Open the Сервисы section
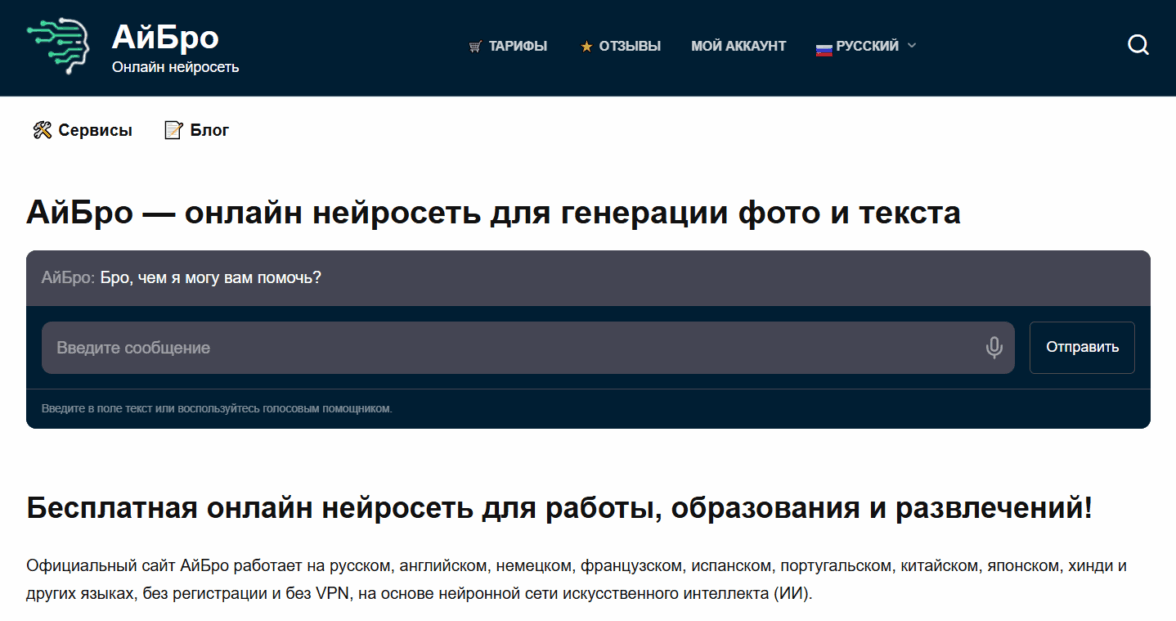The height and width of the screenshot is (621, 1176). click(95, 130)
